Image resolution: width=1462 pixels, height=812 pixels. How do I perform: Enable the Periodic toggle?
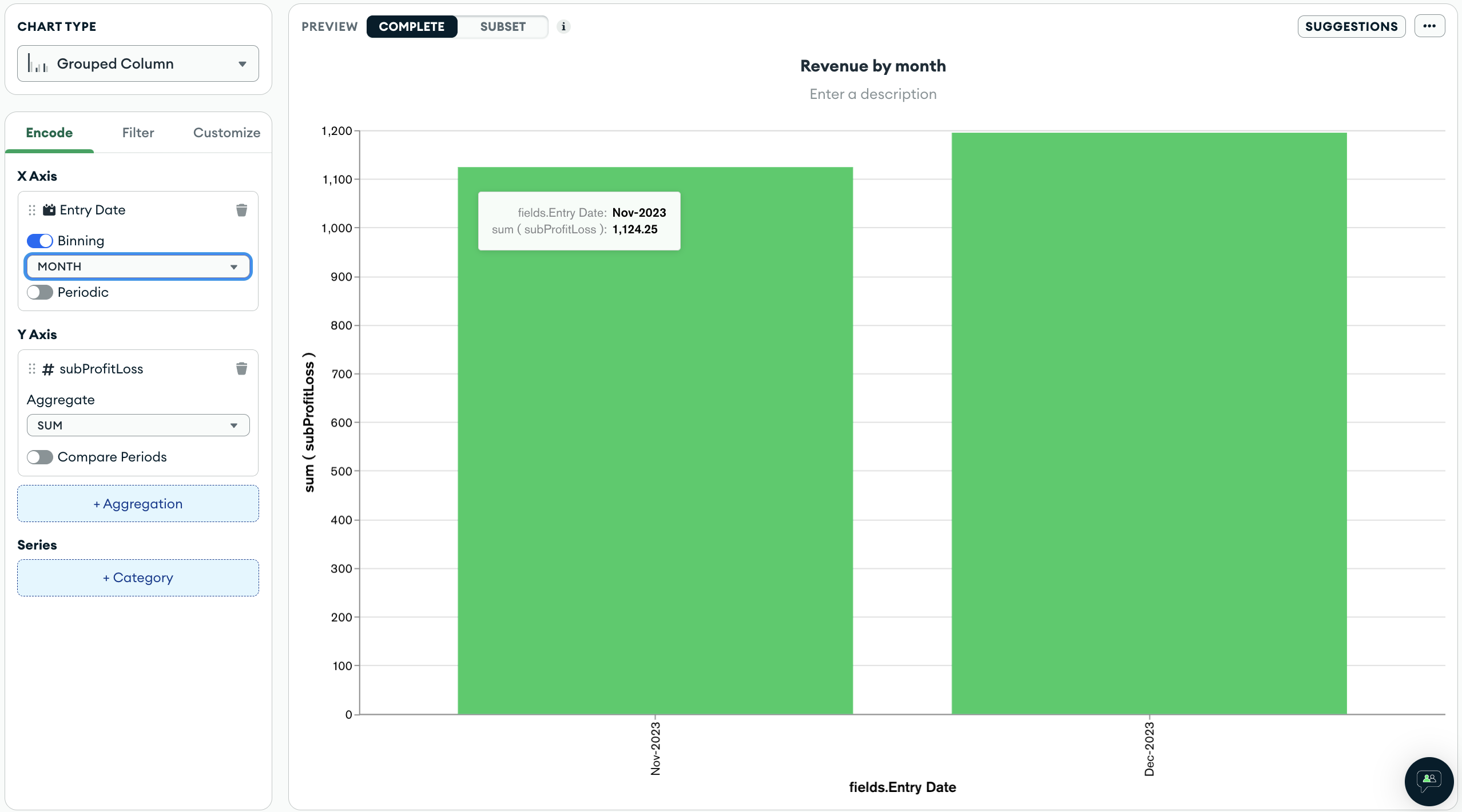pyautogui.click(x=39, y=292)
